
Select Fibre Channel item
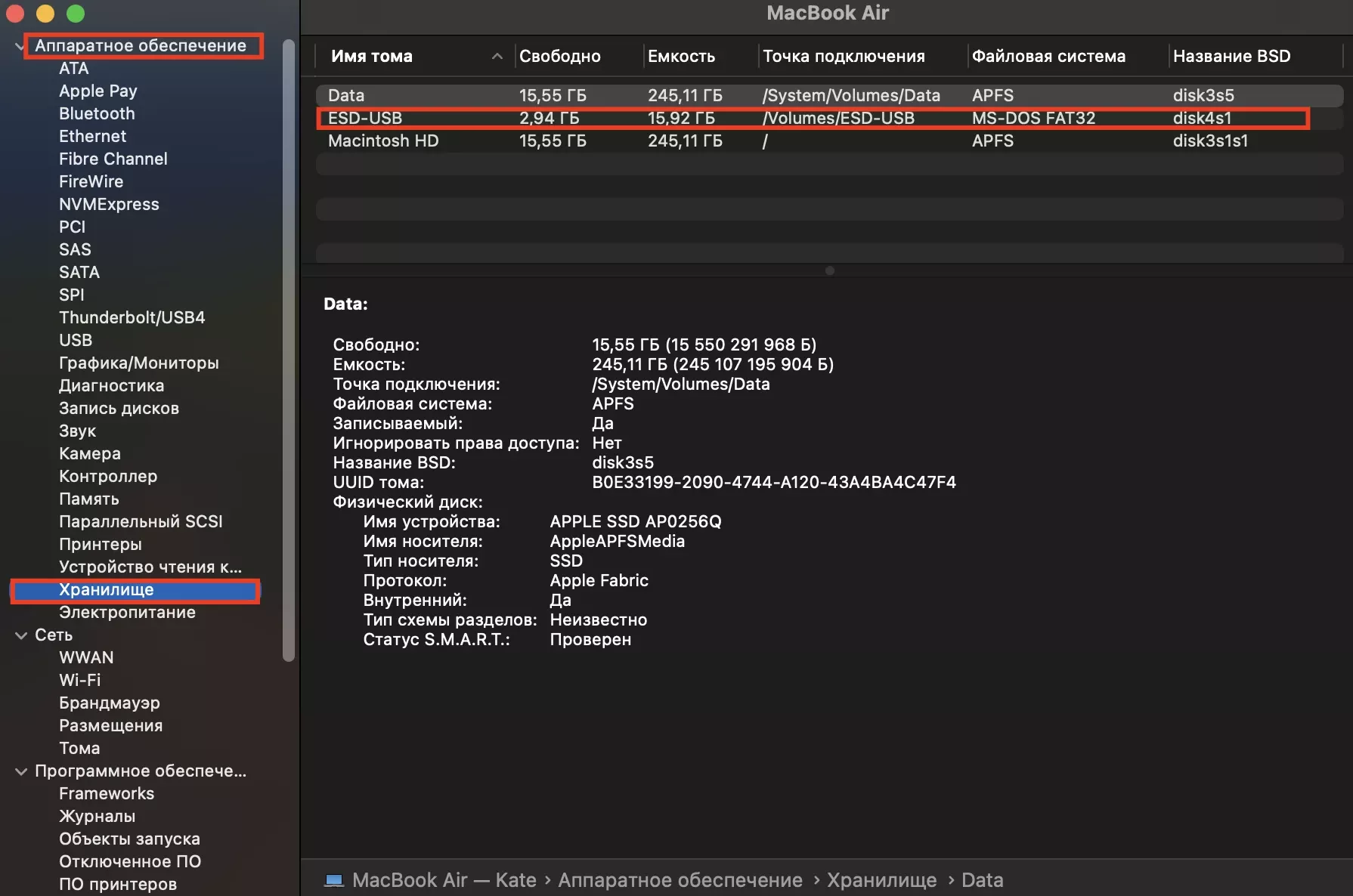[113, 159]
